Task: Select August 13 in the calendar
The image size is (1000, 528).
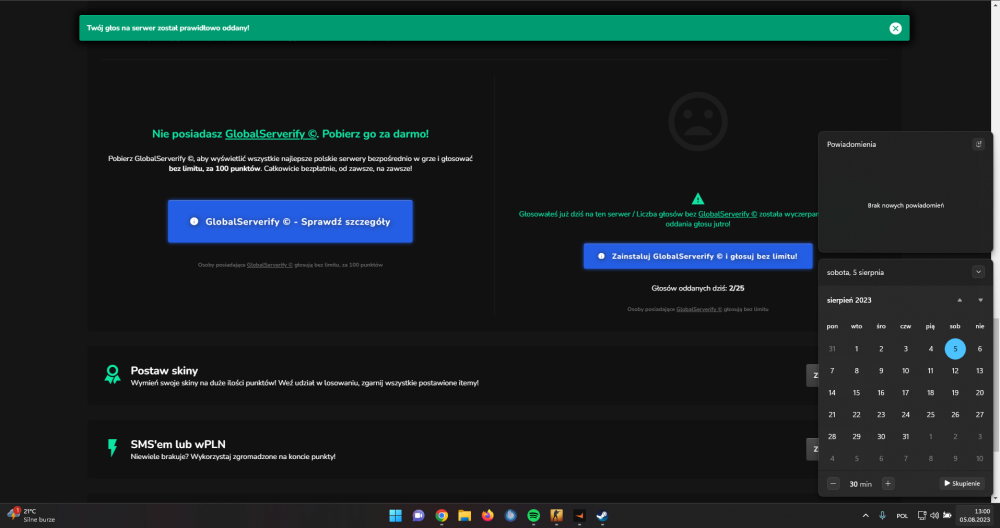Action: click(x=980, y=370)
